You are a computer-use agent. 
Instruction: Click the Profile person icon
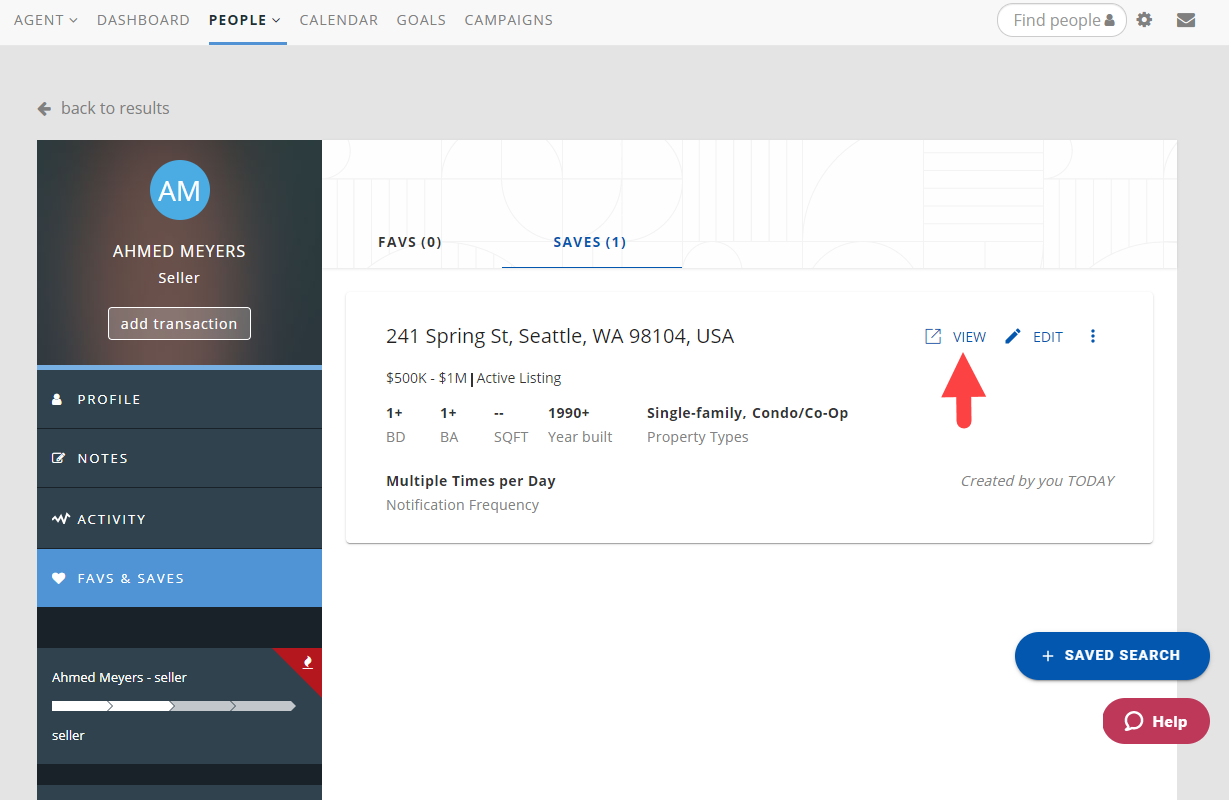click(57, 399)
